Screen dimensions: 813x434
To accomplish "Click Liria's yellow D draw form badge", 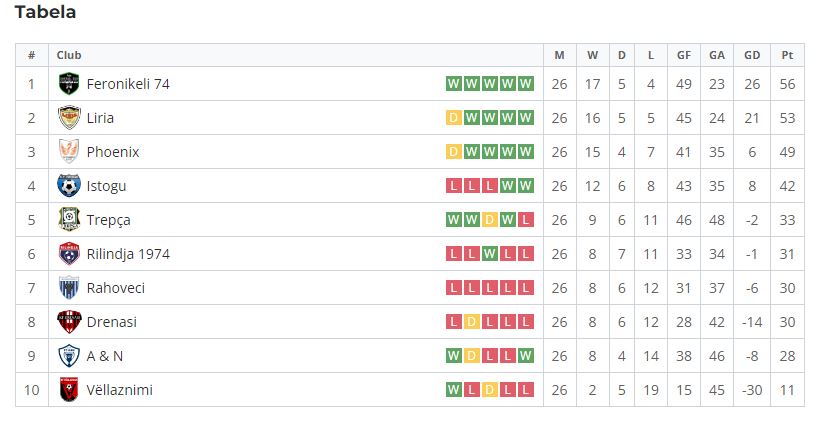I will click(x=453, y=118).
